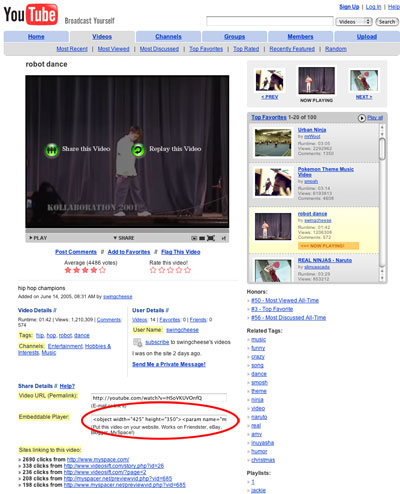The width and height of the screenshot is (400, 494).
Task: Select the Random submenu link
Action: (336, 49)
